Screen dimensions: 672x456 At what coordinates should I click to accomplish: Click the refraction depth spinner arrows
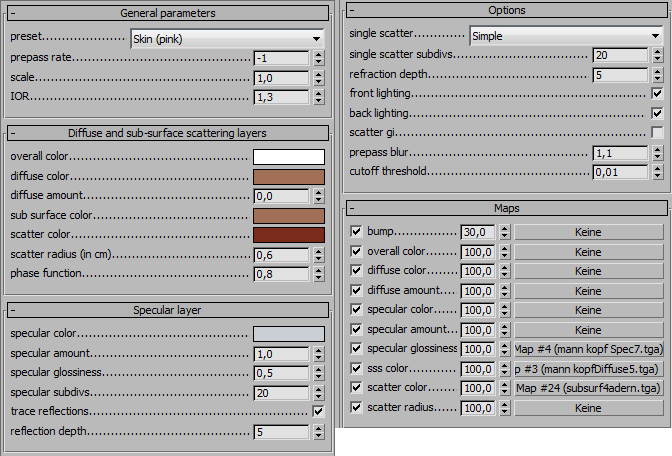(x=658, y=75)
